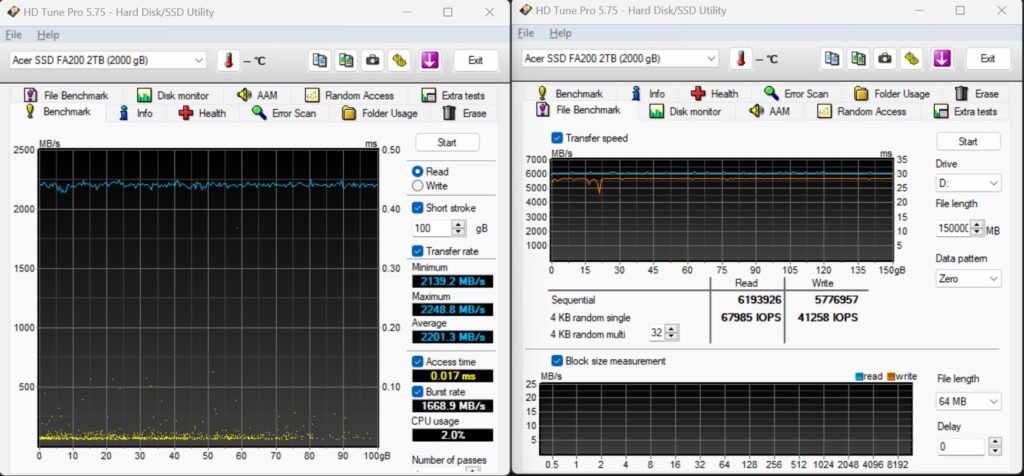
Task: Open Benchmark tab in right window
Action: [570, 93]
